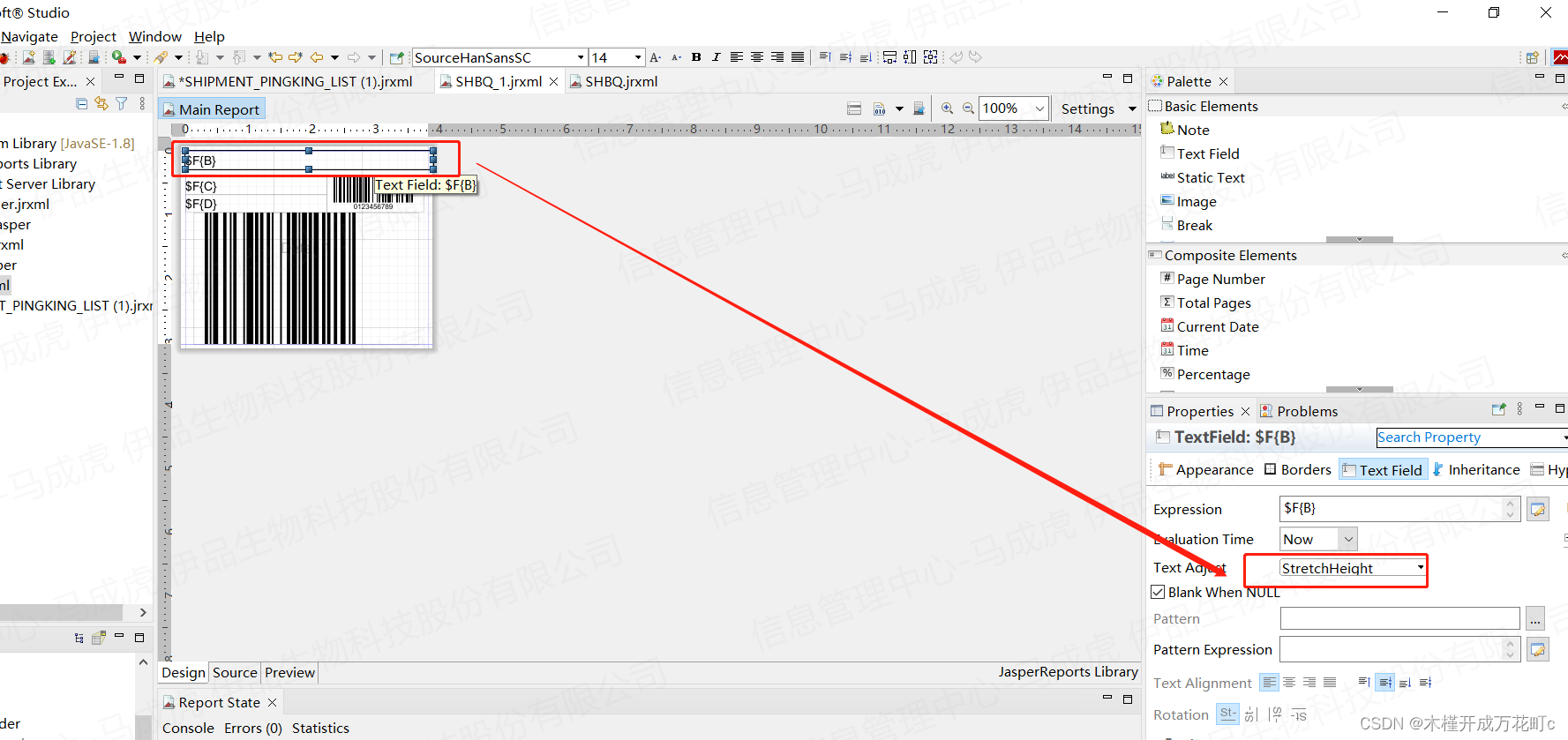Select Break element in the palette
This screenshot has width=1568, height=740.
1187,225
